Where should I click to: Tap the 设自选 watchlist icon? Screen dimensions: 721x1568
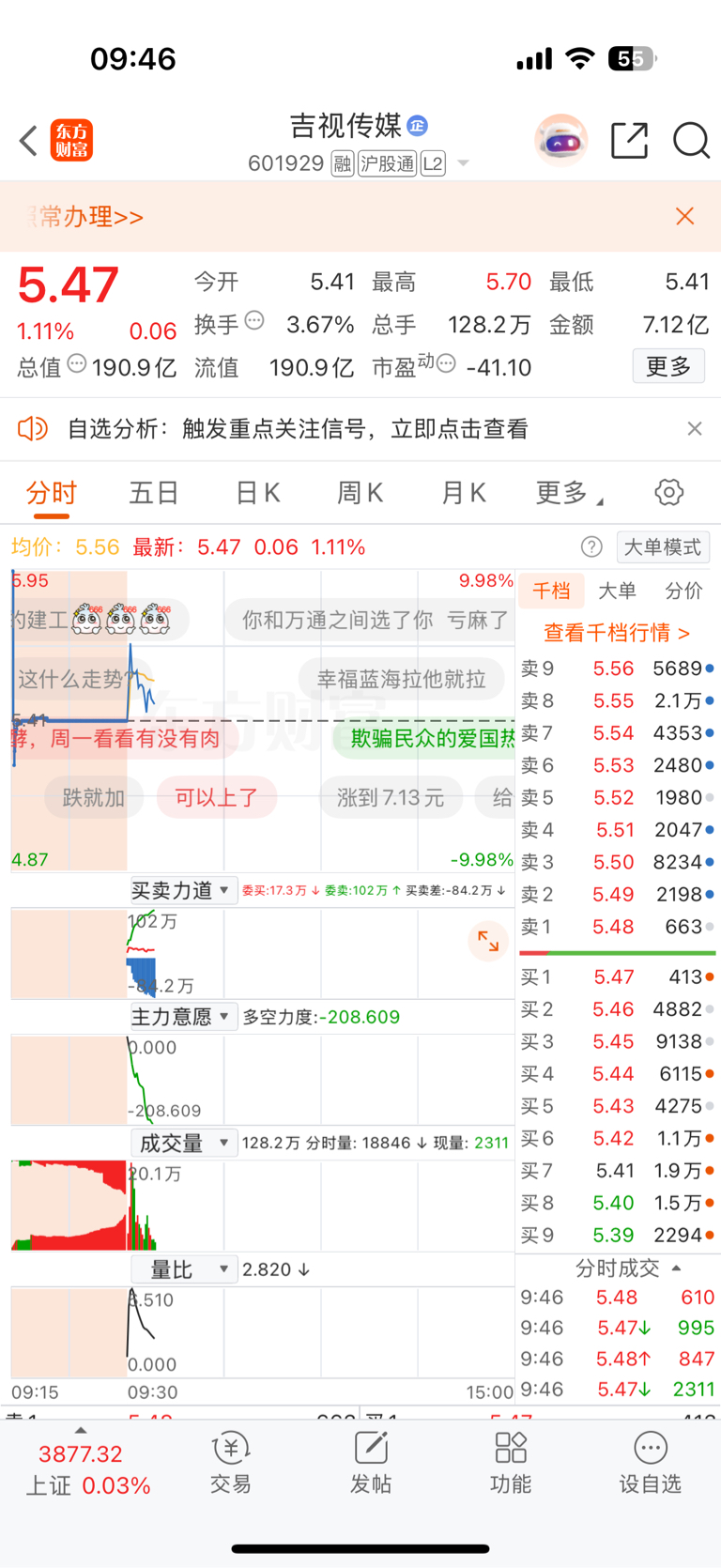click(650, 1462)
